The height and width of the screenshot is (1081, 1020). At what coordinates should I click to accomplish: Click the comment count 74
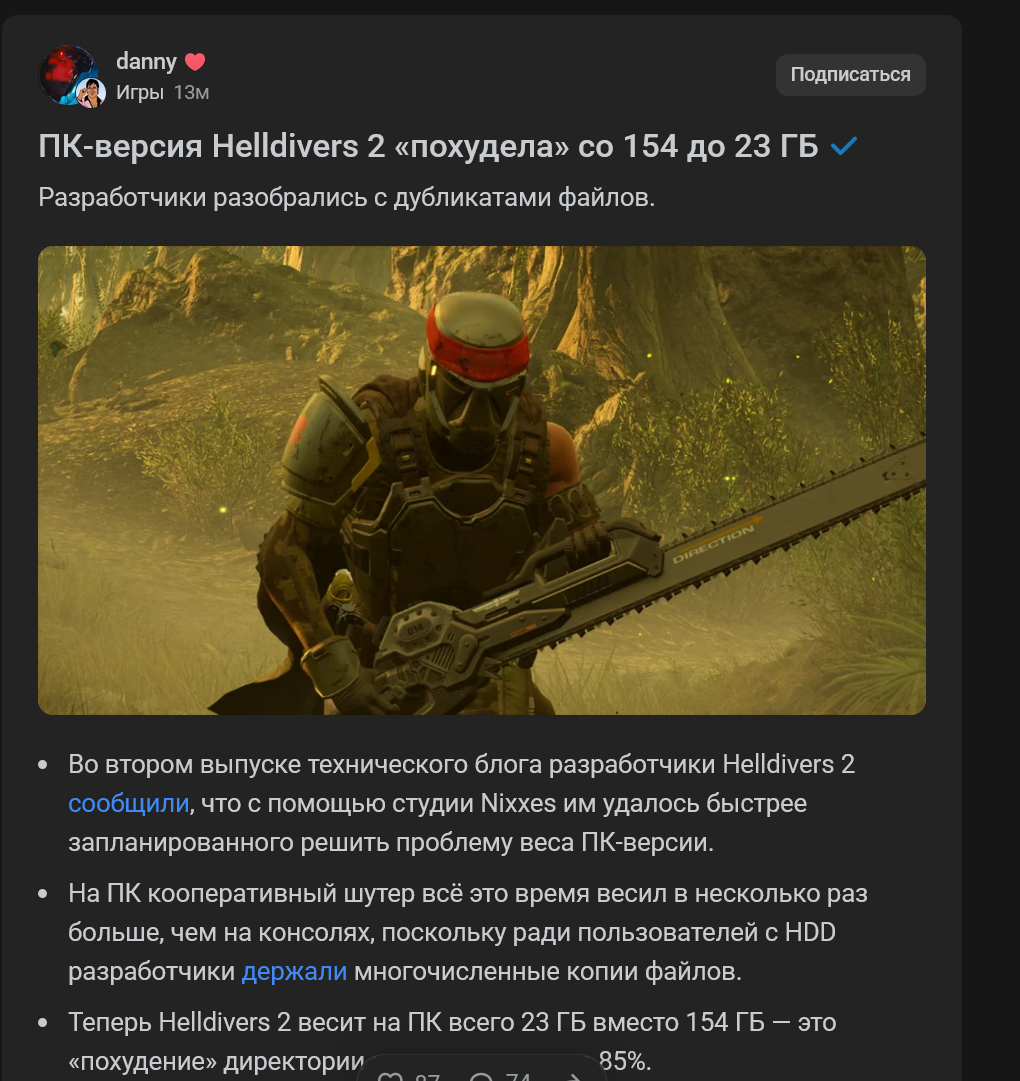pyautogui.click(x=518, y=1076)
